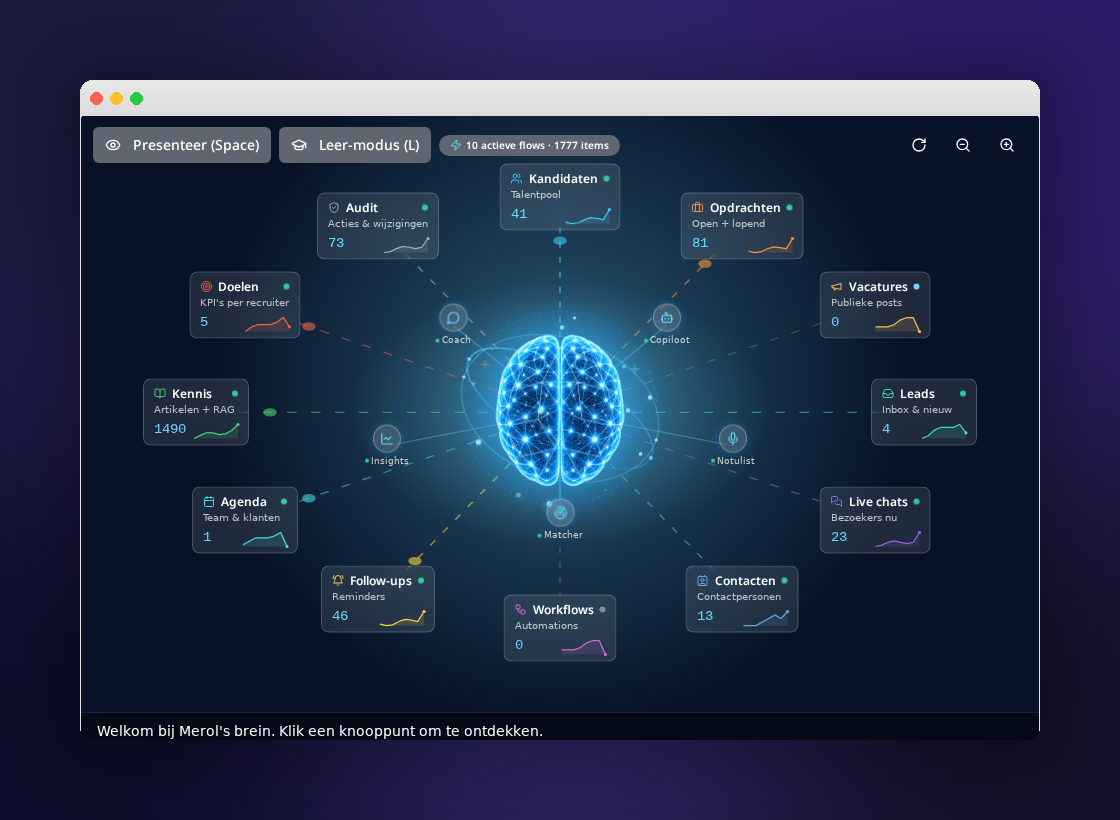This screenshot has height=820, width=1120.
Task: Click the 'Publieke posts' subtitle
Action: point(866,302)
